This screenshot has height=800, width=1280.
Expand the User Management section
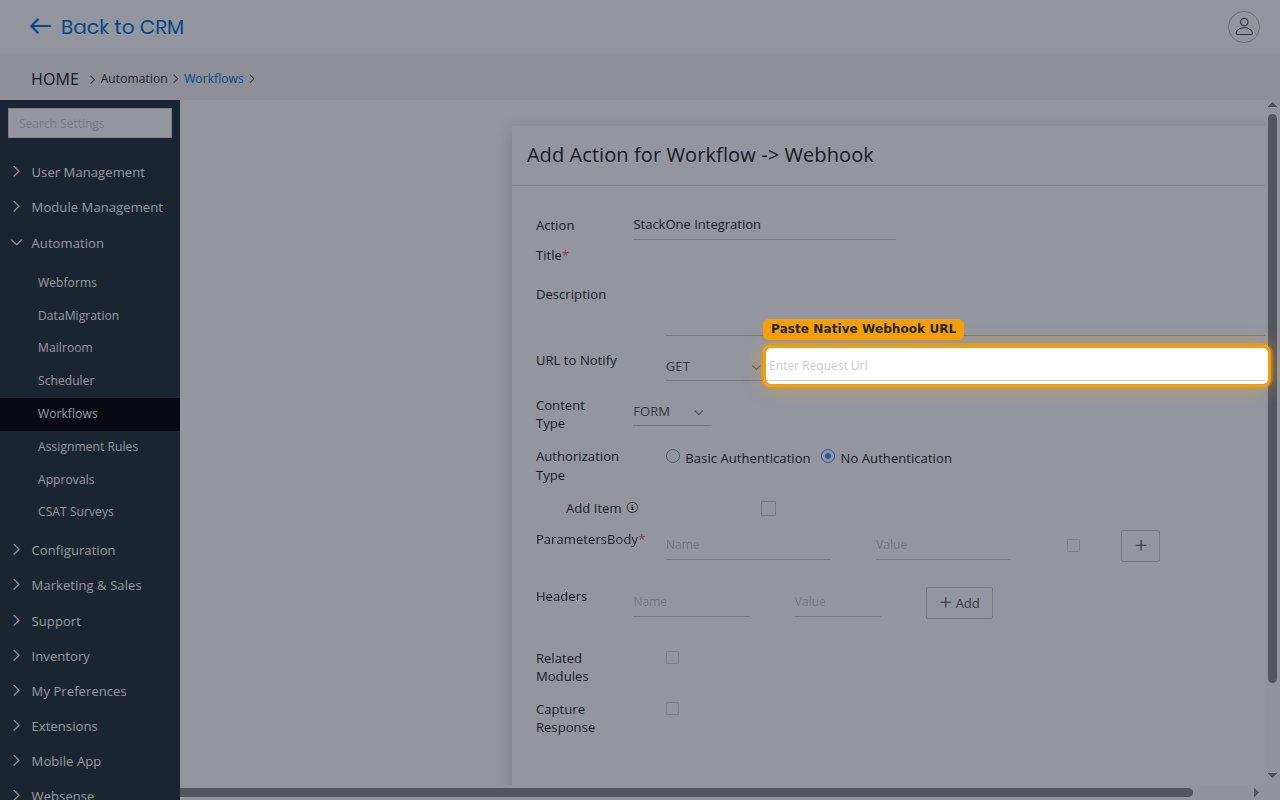pos(90,172)
